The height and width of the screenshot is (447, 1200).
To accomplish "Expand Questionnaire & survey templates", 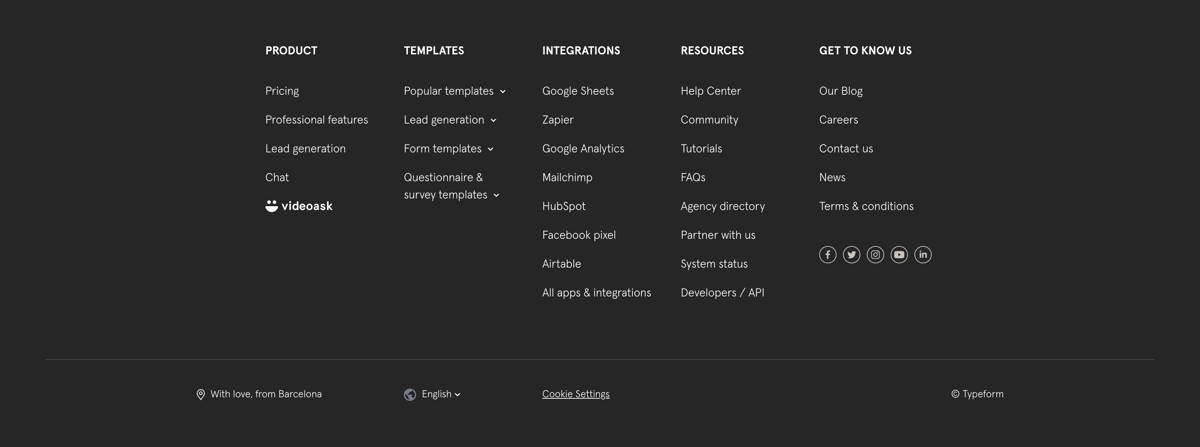I will coord(452,186).
